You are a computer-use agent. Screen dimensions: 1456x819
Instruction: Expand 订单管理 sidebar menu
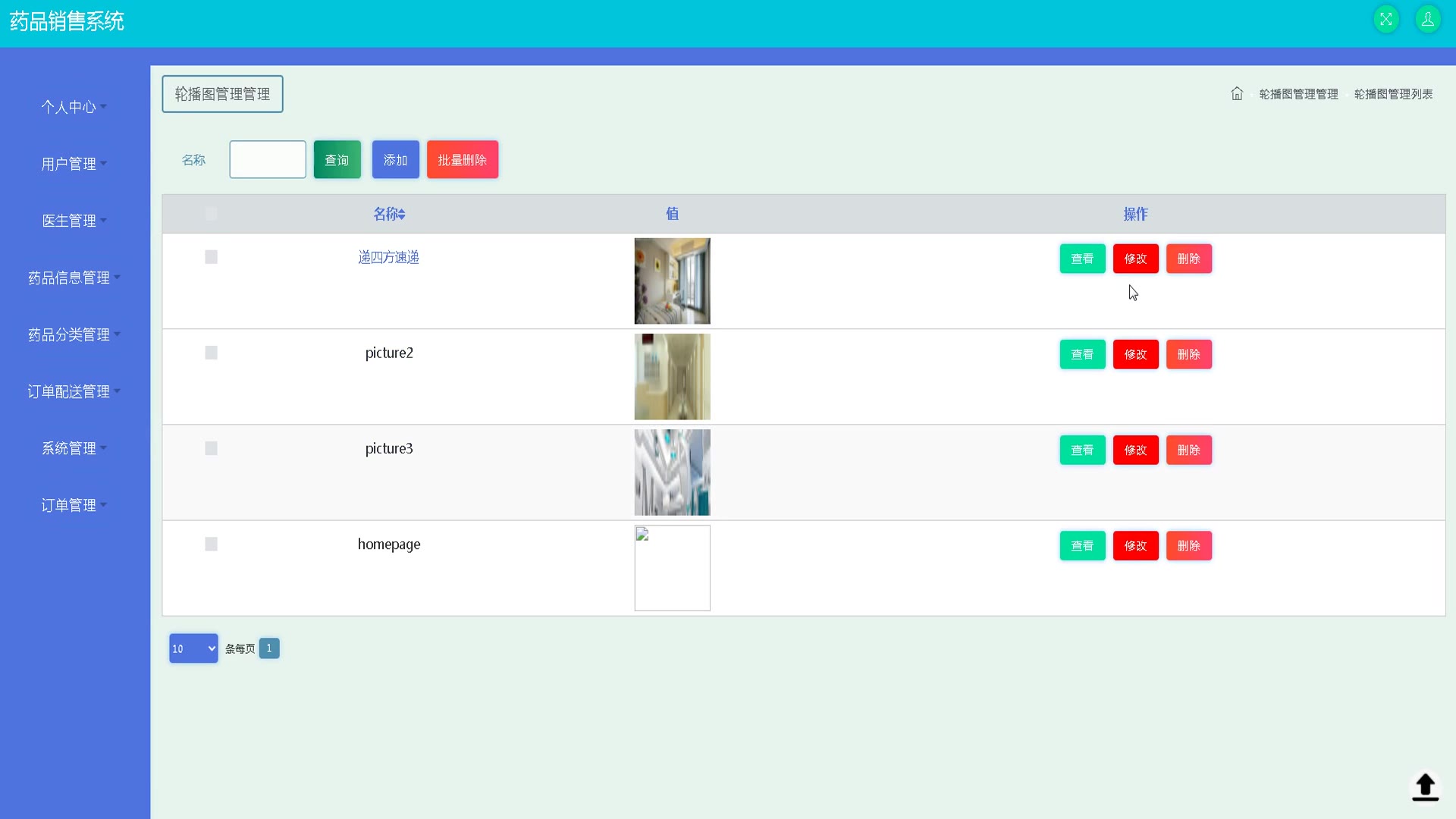coord(74,505)
